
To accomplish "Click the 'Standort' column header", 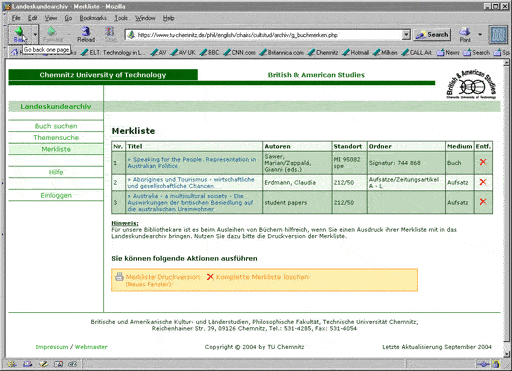I will pos(348,146).
